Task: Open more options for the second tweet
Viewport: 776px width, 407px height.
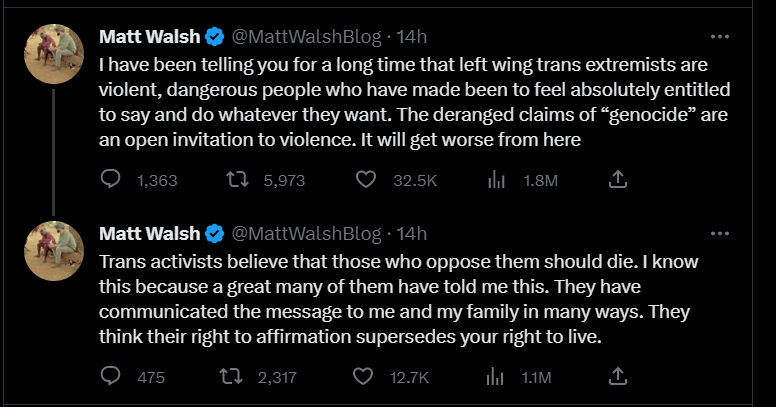Action: 718,234
